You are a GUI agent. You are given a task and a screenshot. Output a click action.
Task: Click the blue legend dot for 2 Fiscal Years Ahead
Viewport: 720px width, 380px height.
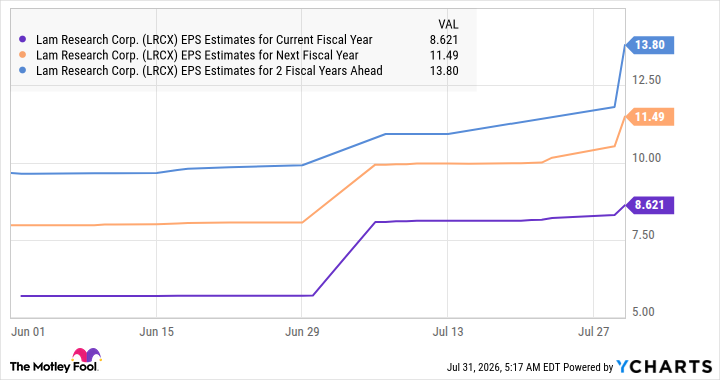(x=22, y=71)
